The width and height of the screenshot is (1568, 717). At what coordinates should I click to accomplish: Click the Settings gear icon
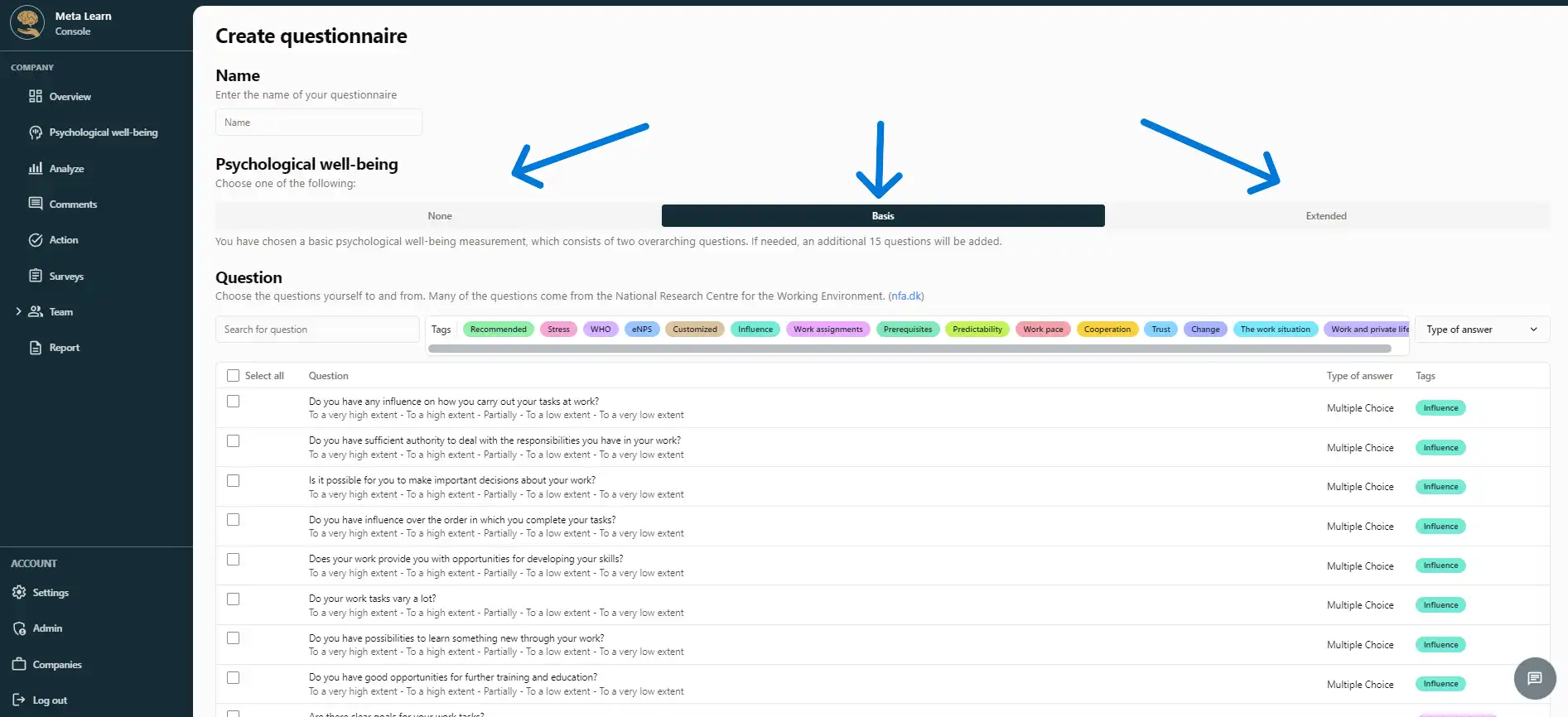19,593
